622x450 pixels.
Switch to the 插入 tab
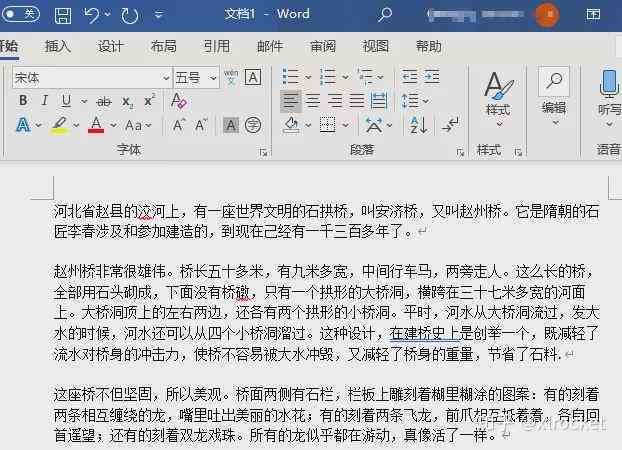coord(58,47)
